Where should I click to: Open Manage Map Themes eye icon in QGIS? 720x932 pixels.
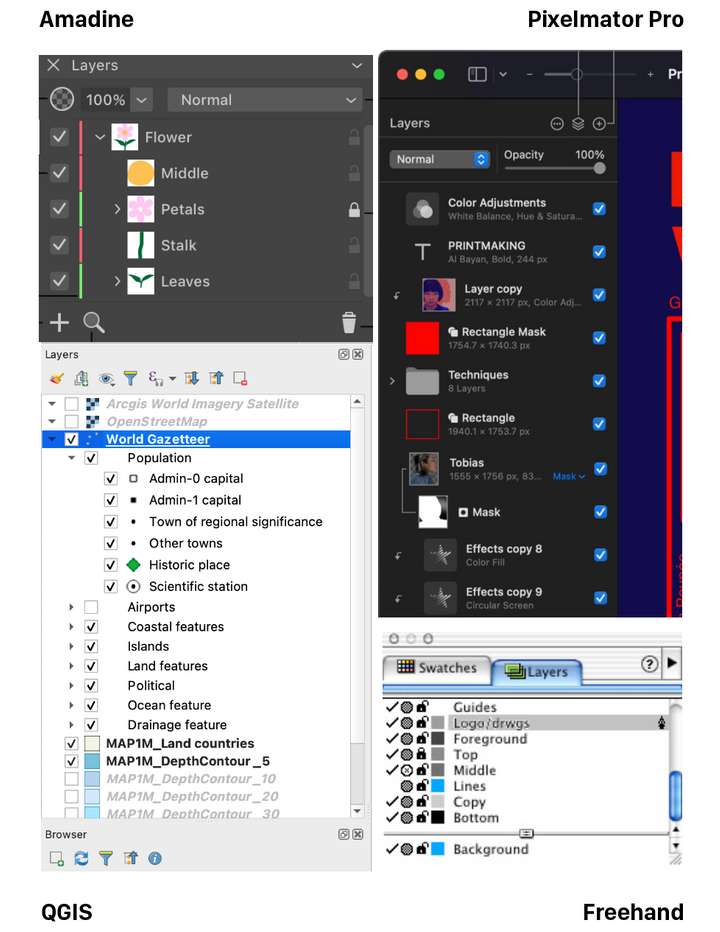tap(106, 379)
